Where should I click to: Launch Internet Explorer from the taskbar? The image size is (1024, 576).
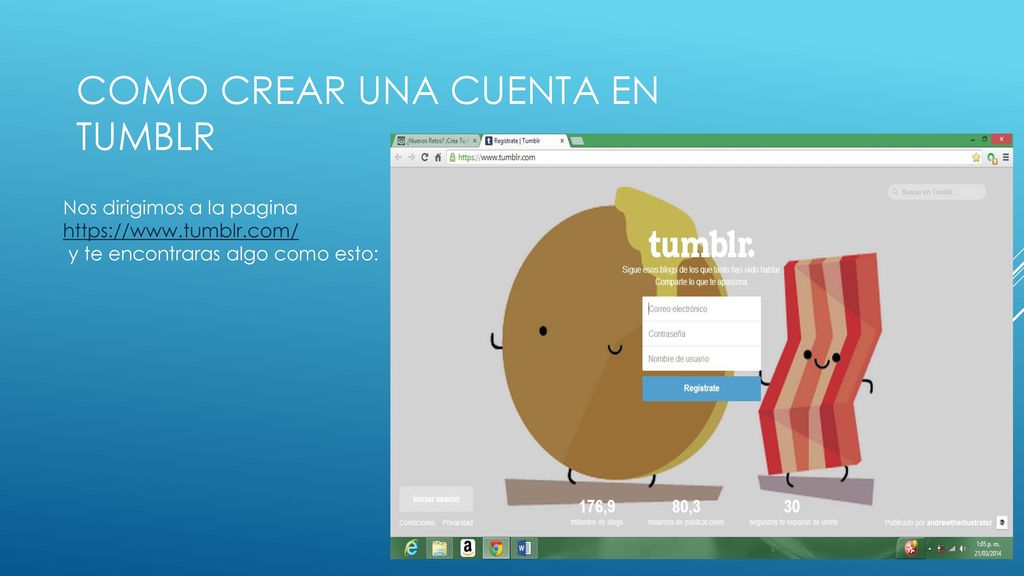coord(411,548)
